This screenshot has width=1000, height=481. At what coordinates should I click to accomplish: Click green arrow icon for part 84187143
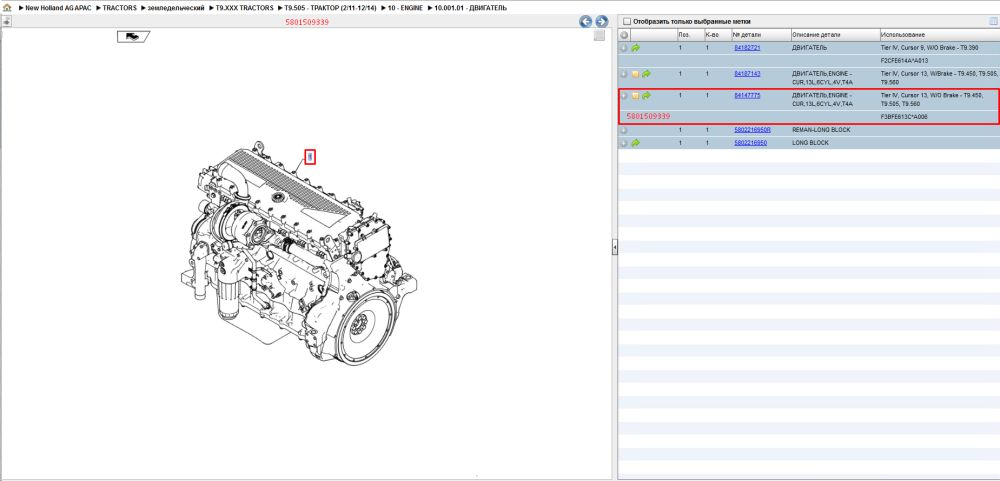point(646,74)
